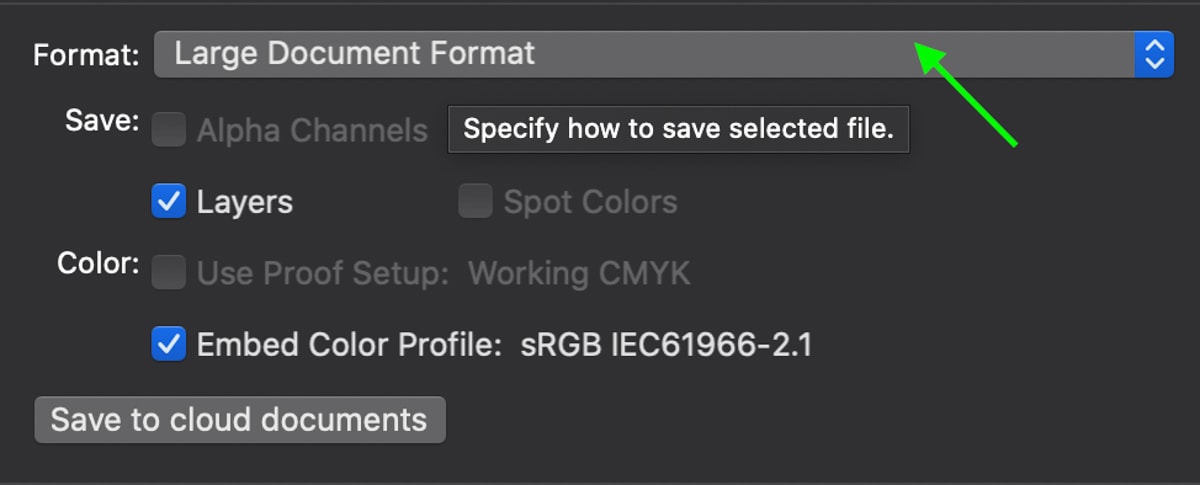Select the Large Document Format text
The width and height of the screenshot is (1200, 485).
click(355, 53)
